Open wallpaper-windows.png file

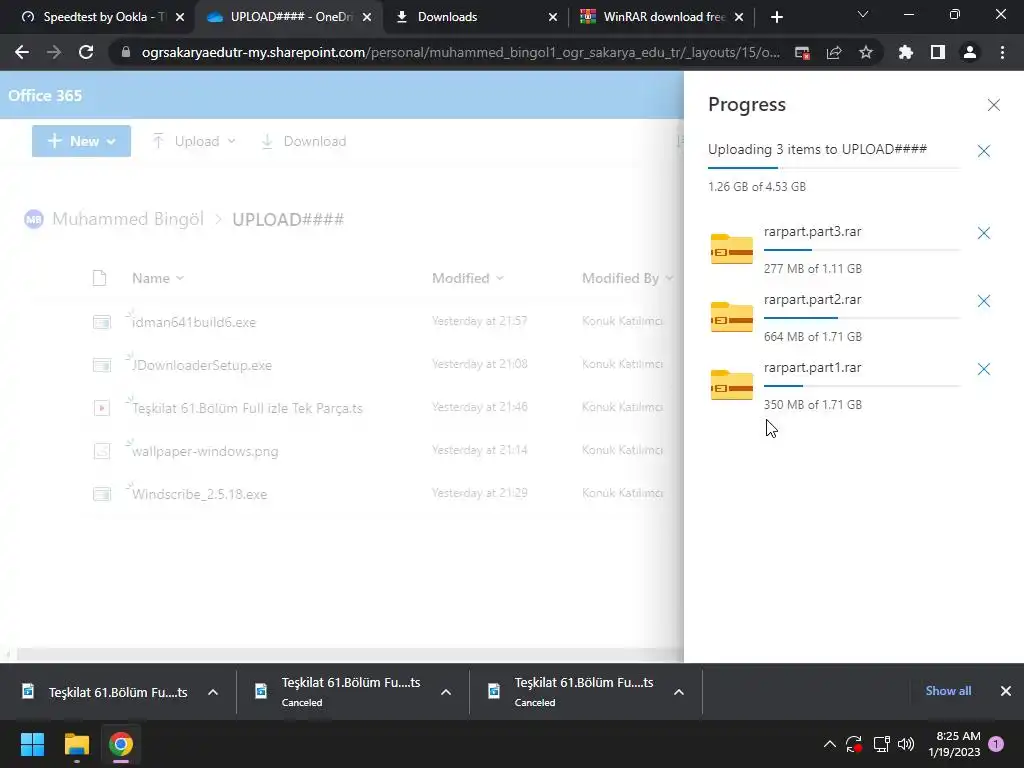coord(205,451)
